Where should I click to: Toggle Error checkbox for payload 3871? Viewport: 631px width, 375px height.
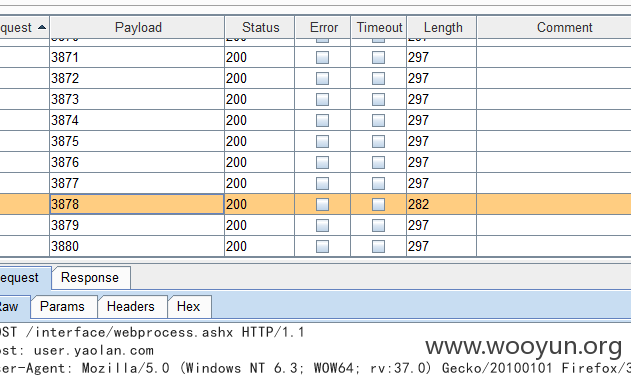tap(322, 58)
